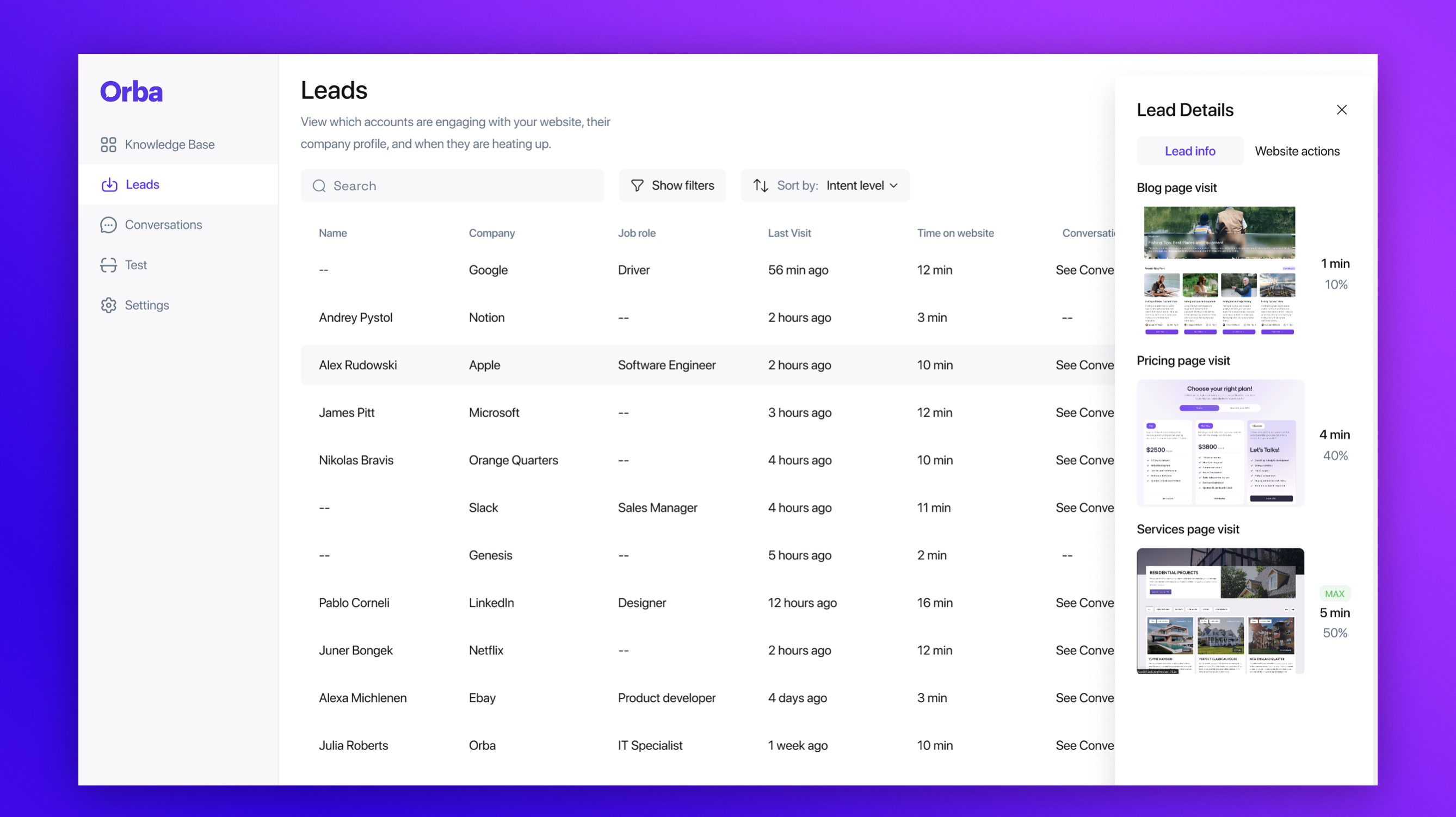Open the Blog page visit thumbnail
The width and height of the screenshot is (1456, 817).
[x=1220, y=271]
